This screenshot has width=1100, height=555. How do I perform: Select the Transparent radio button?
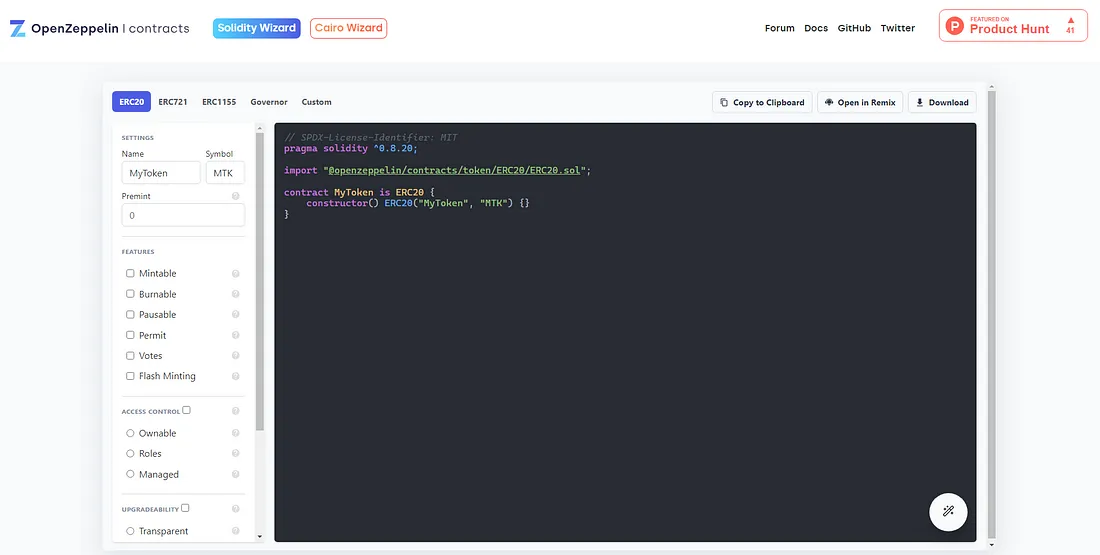[x=130, y=531]
